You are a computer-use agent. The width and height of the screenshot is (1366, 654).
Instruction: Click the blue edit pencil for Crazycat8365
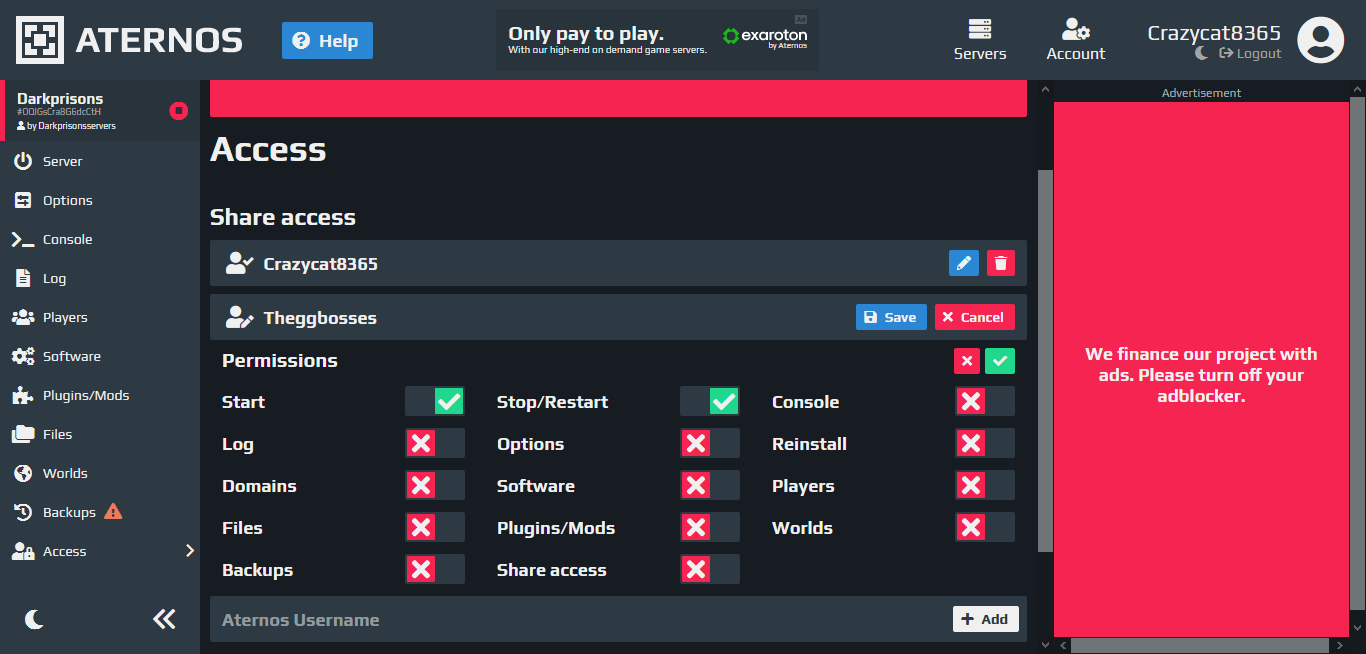[963, 263]
